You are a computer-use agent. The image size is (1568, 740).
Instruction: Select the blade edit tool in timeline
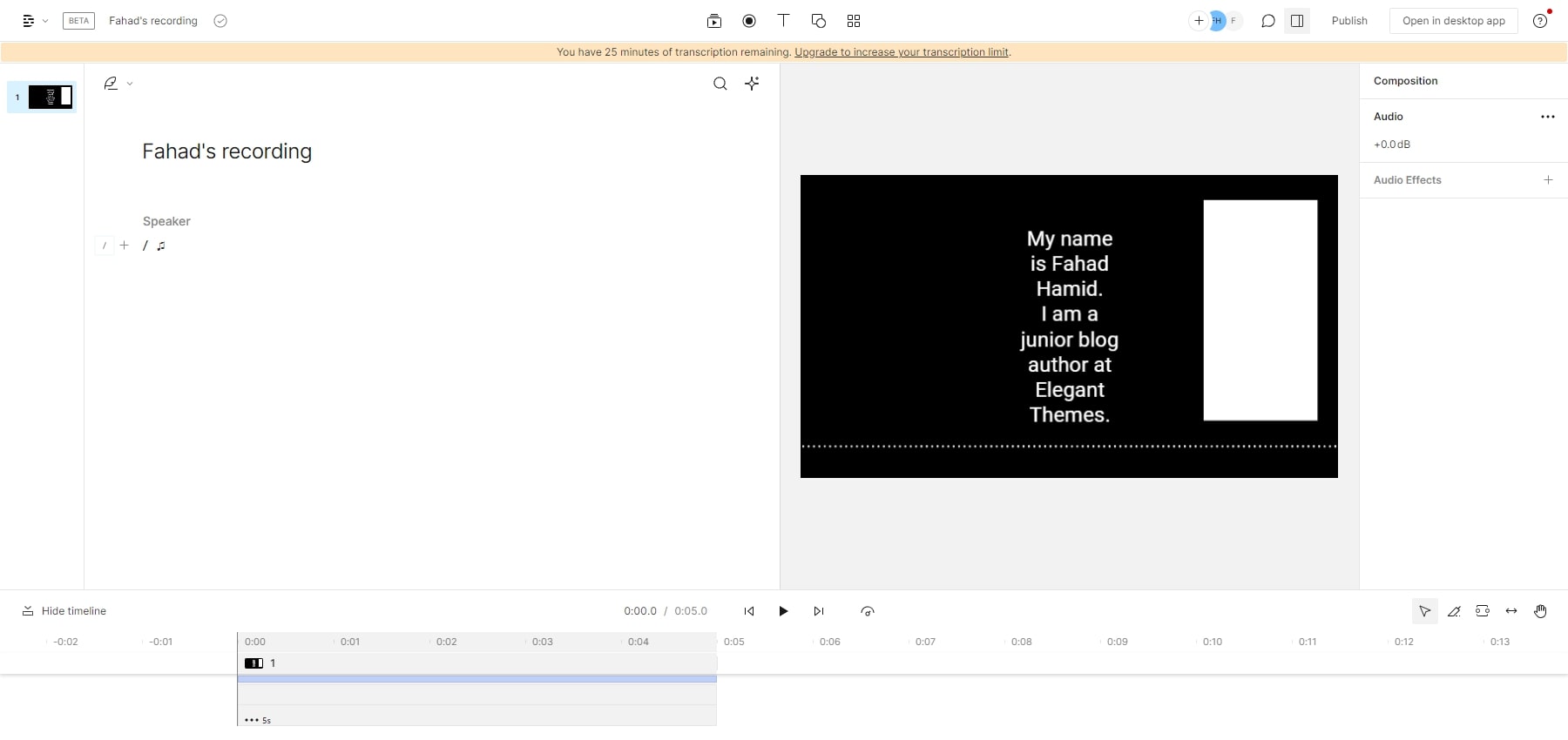1454,611
